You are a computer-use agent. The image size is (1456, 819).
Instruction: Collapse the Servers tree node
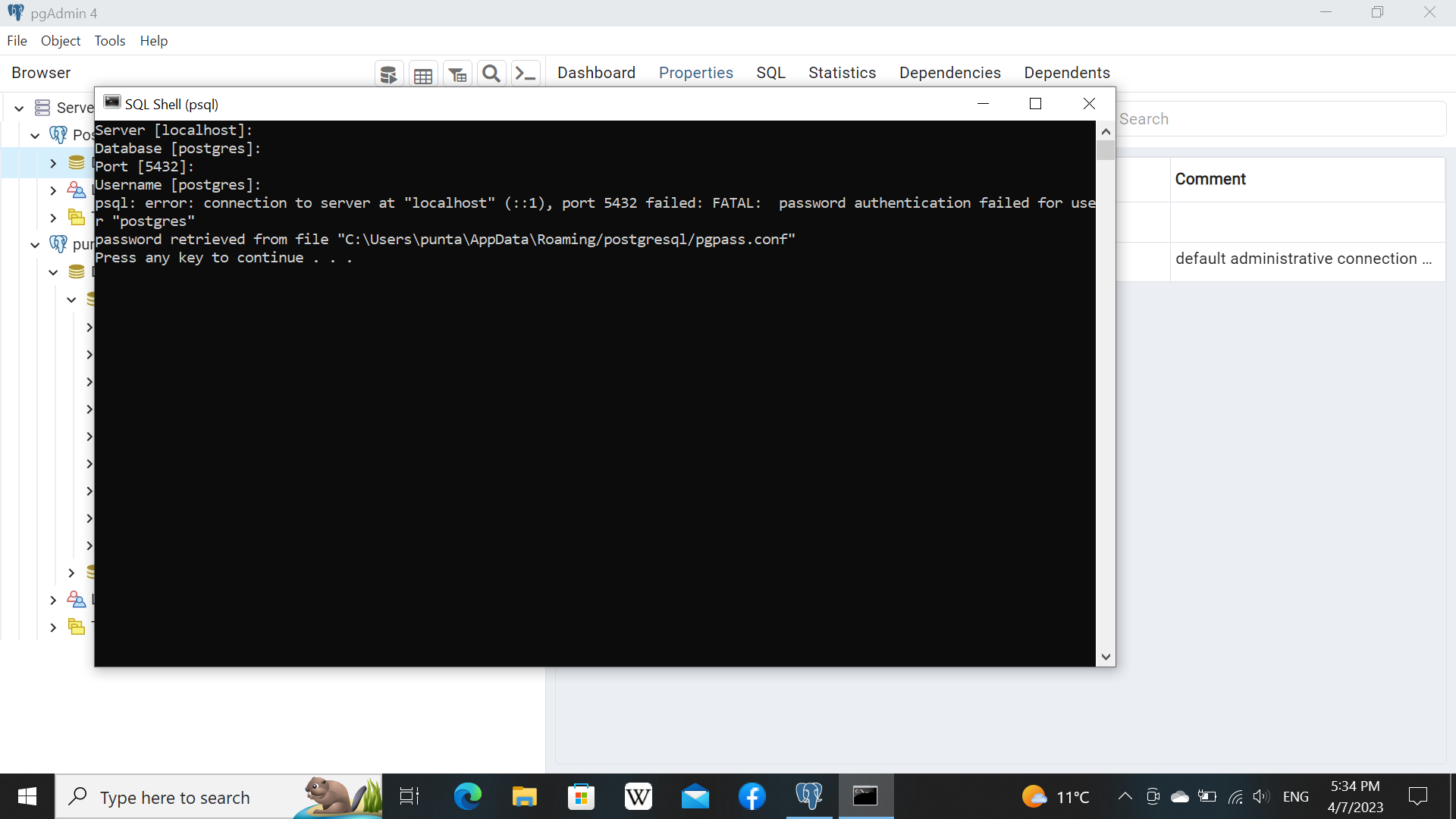(x=19, y=108)
